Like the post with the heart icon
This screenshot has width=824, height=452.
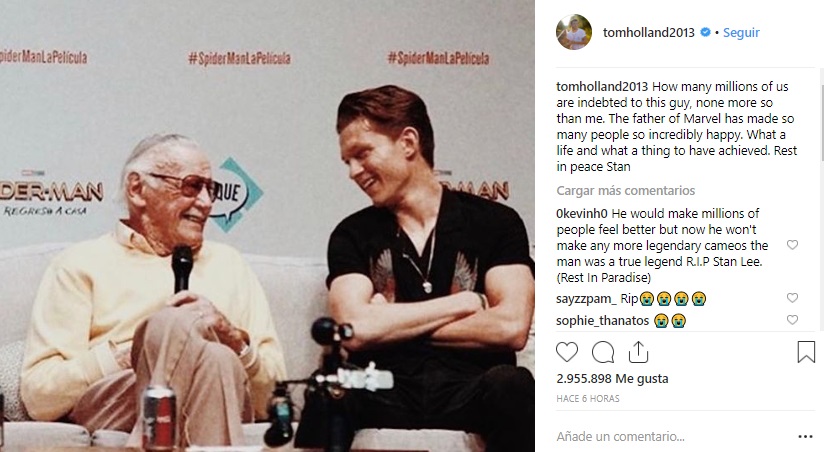[567, 352]
